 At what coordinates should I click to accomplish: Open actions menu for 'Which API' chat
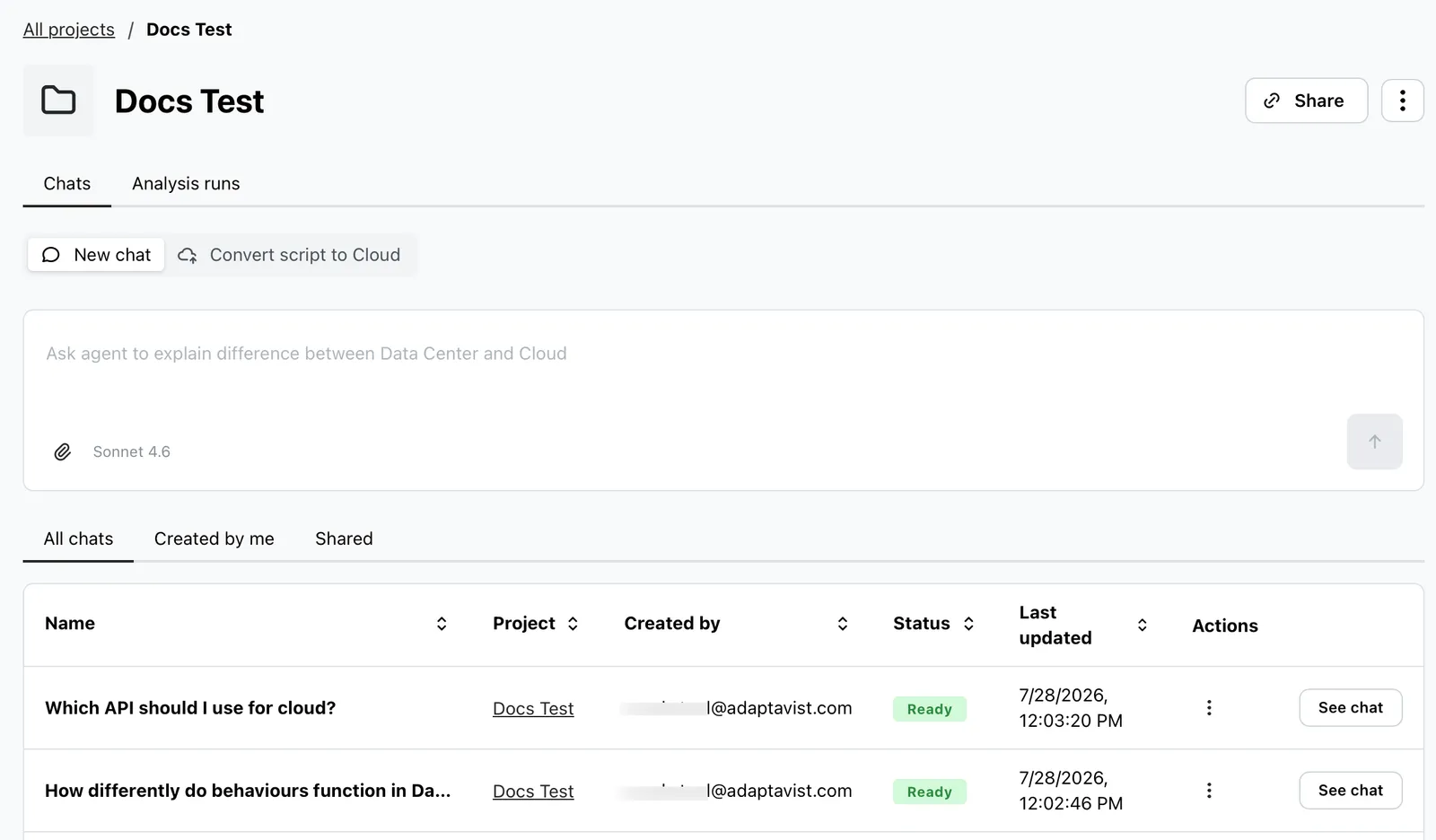(1209, 708)
